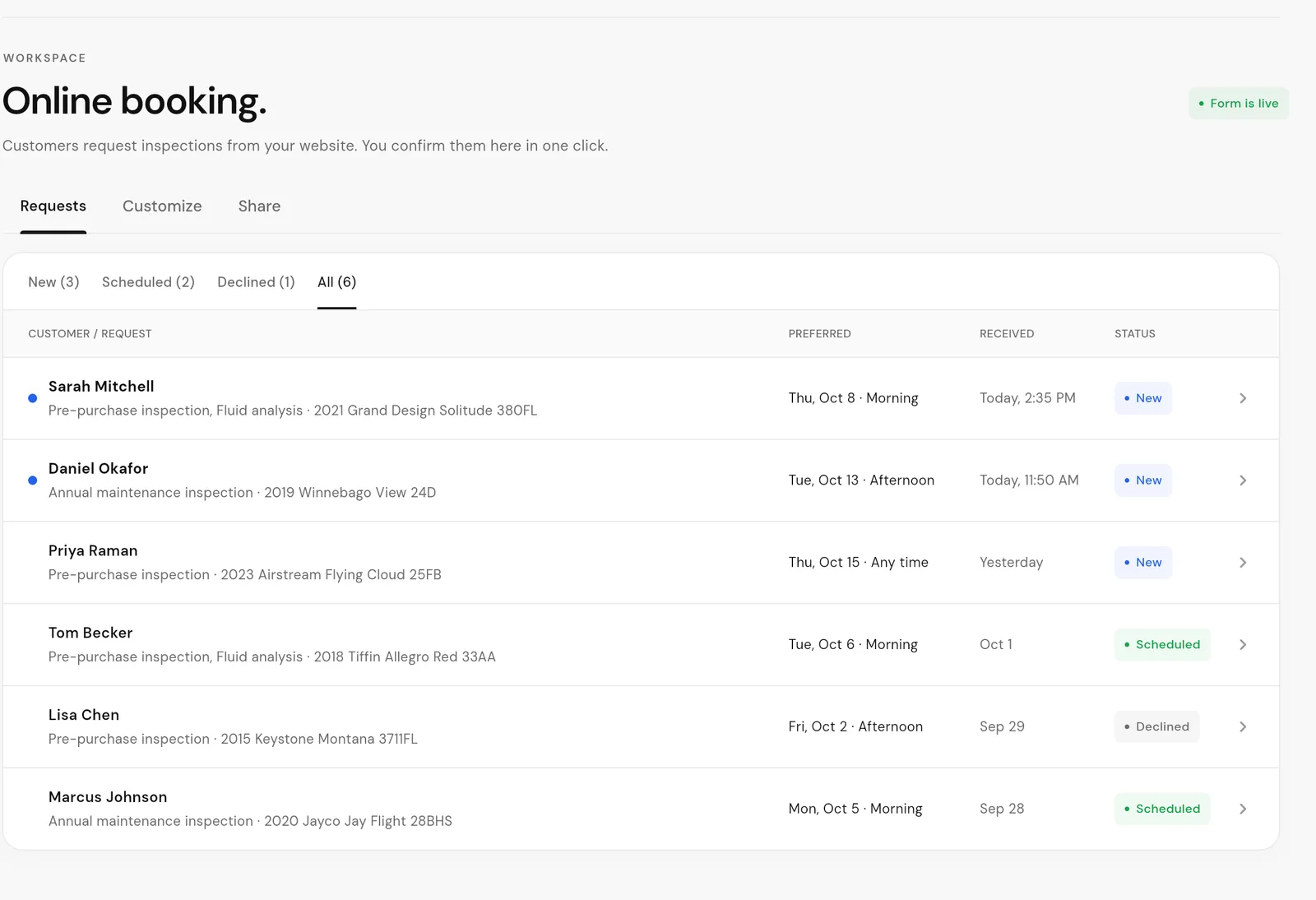This screenshot has height=900, width=1316.
Task: Click New status badge for Daniel Okafor
Action: point(1143,480)
